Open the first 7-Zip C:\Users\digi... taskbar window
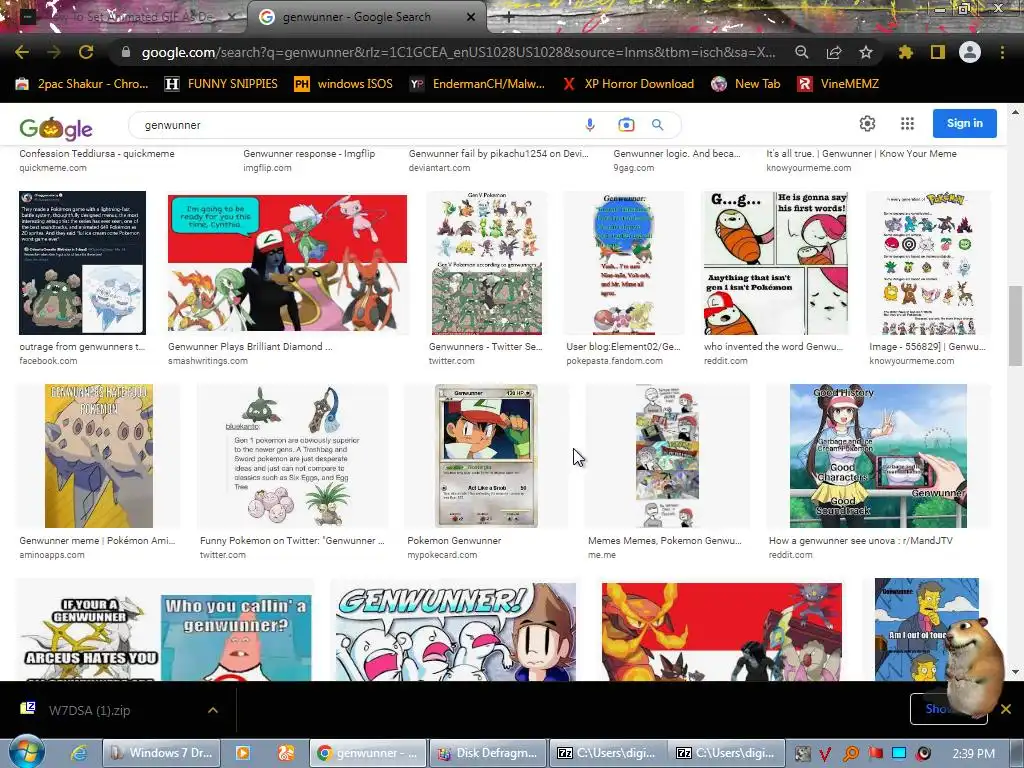1024x768 pixels. tap(608, 753)
